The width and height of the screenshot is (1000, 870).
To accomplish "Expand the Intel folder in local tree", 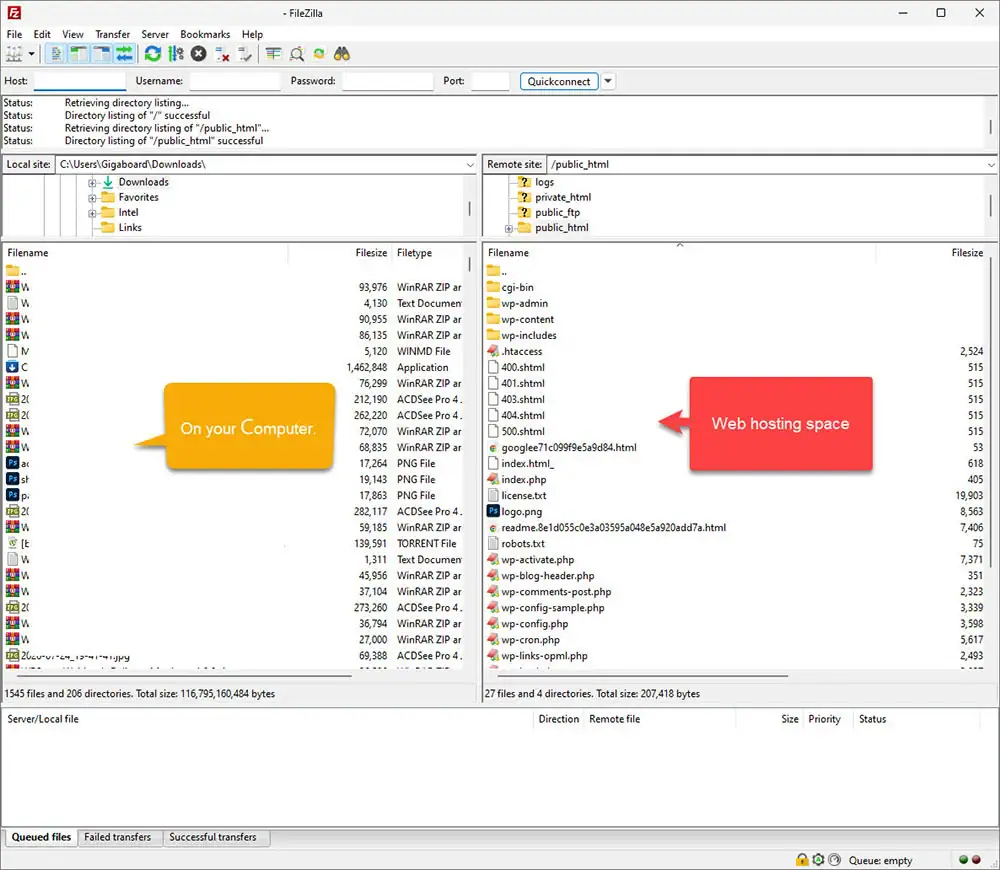I will (x=92, y=214).
